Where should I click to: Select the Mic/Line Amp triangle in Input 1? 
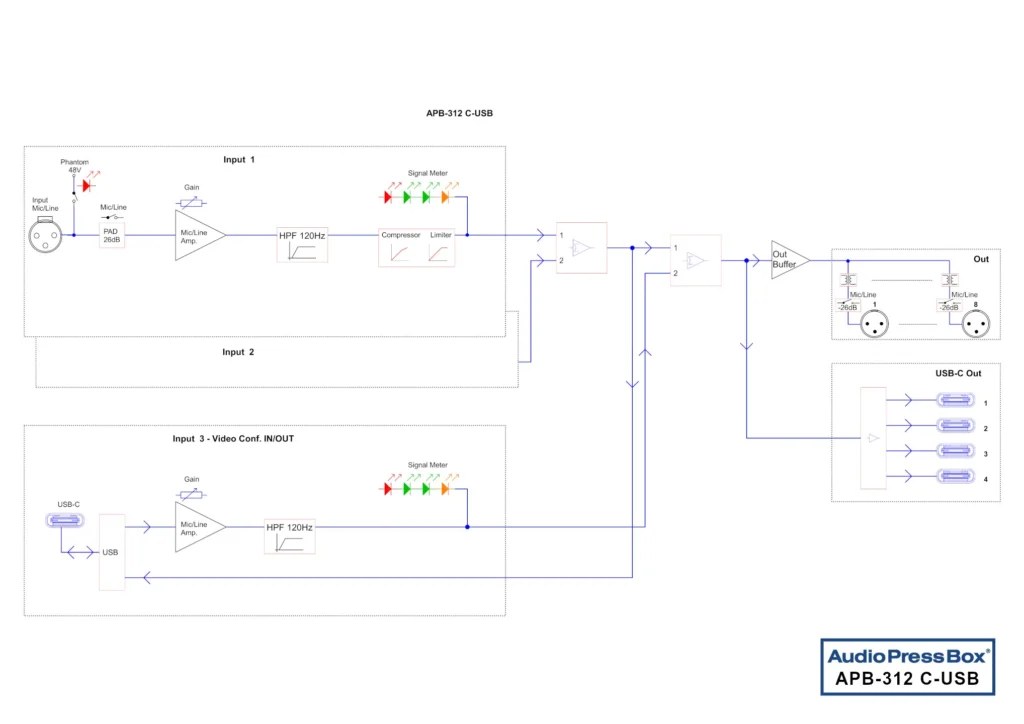point(197,236)
